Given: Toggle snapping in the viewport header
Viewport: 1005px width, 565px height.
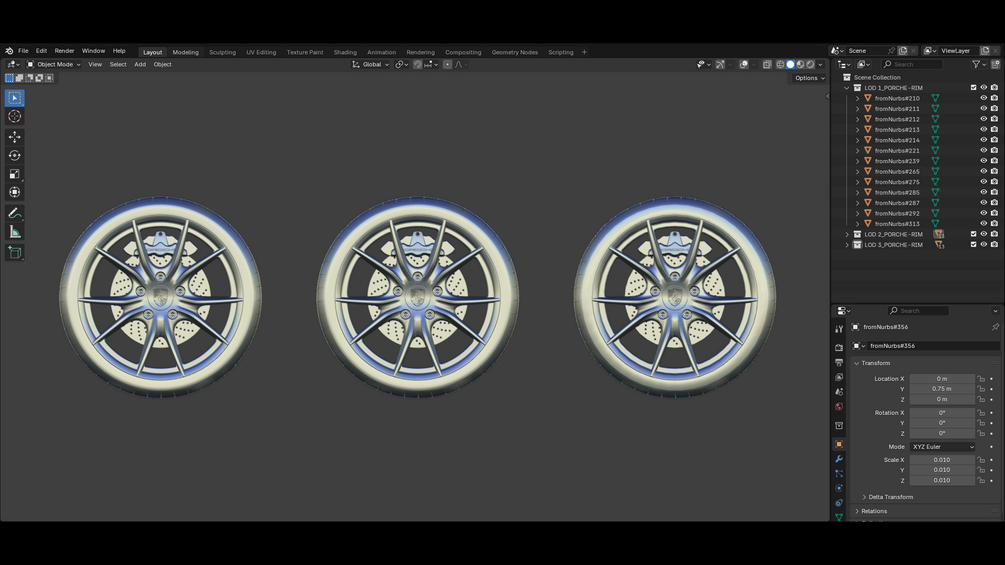Looking at the screenshot, I should [417, 65].
